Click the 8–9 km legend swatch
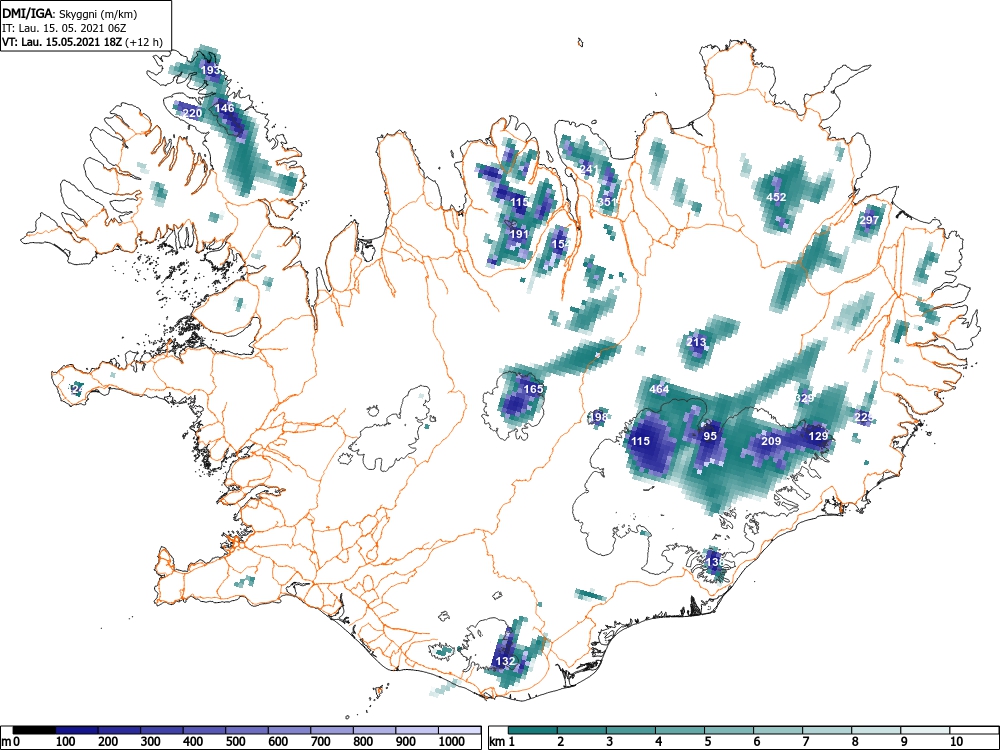 [x=877, y=730]
